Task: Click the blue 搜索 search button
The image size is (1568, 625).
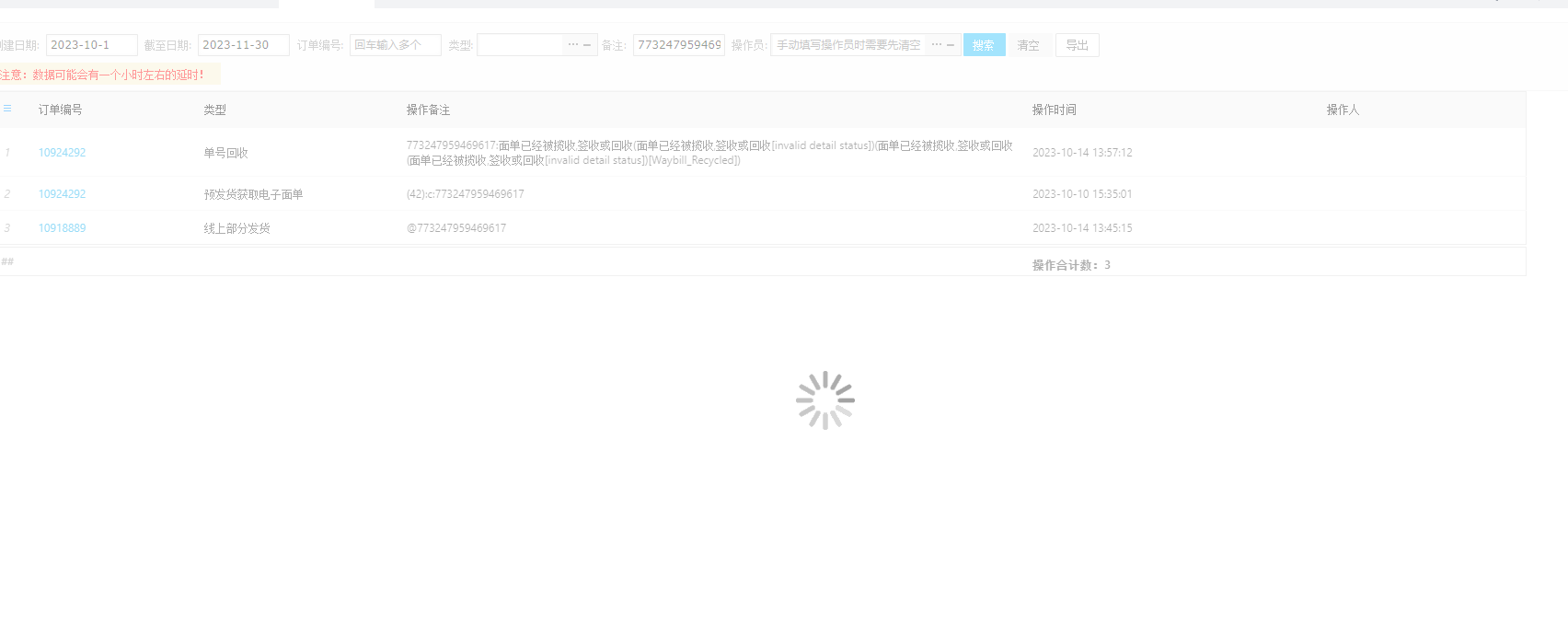Action: coord(984,45)
